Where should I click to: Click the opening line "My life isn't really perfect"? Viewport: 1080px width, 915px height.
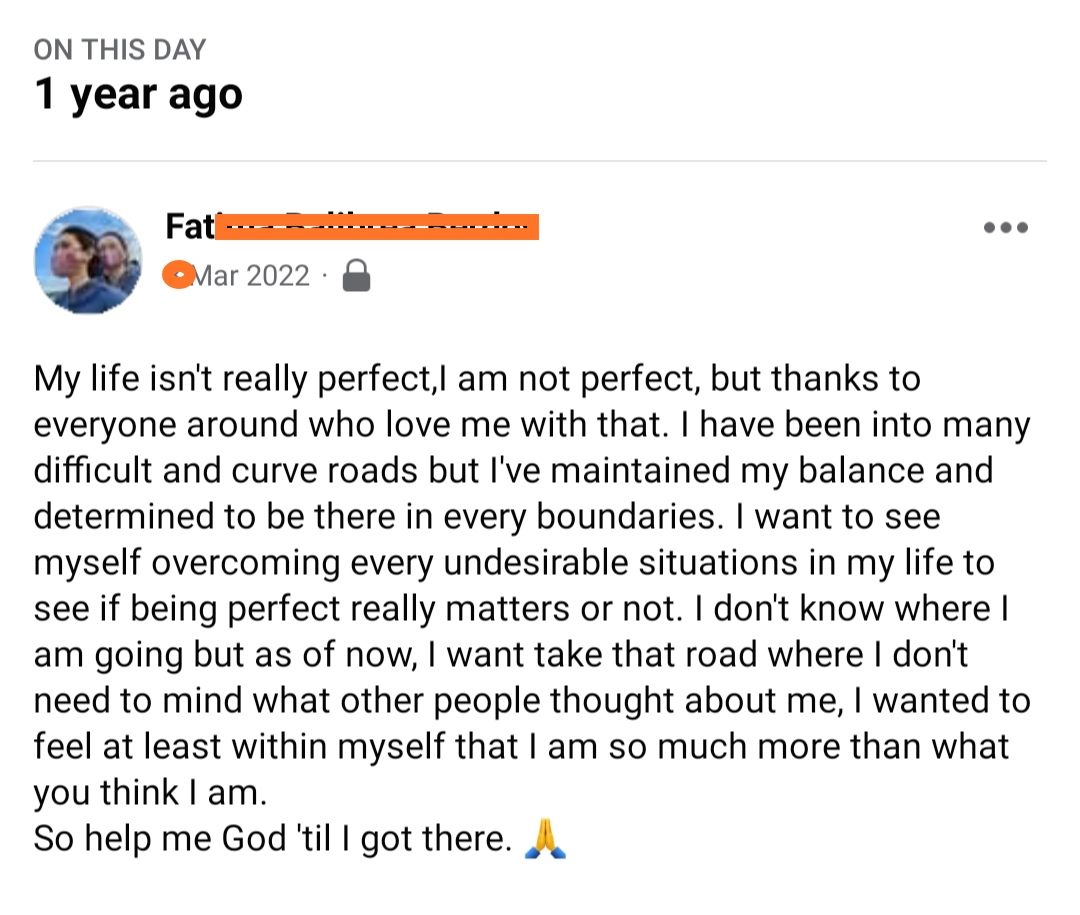pyautogui.click(x=231, y=379)
